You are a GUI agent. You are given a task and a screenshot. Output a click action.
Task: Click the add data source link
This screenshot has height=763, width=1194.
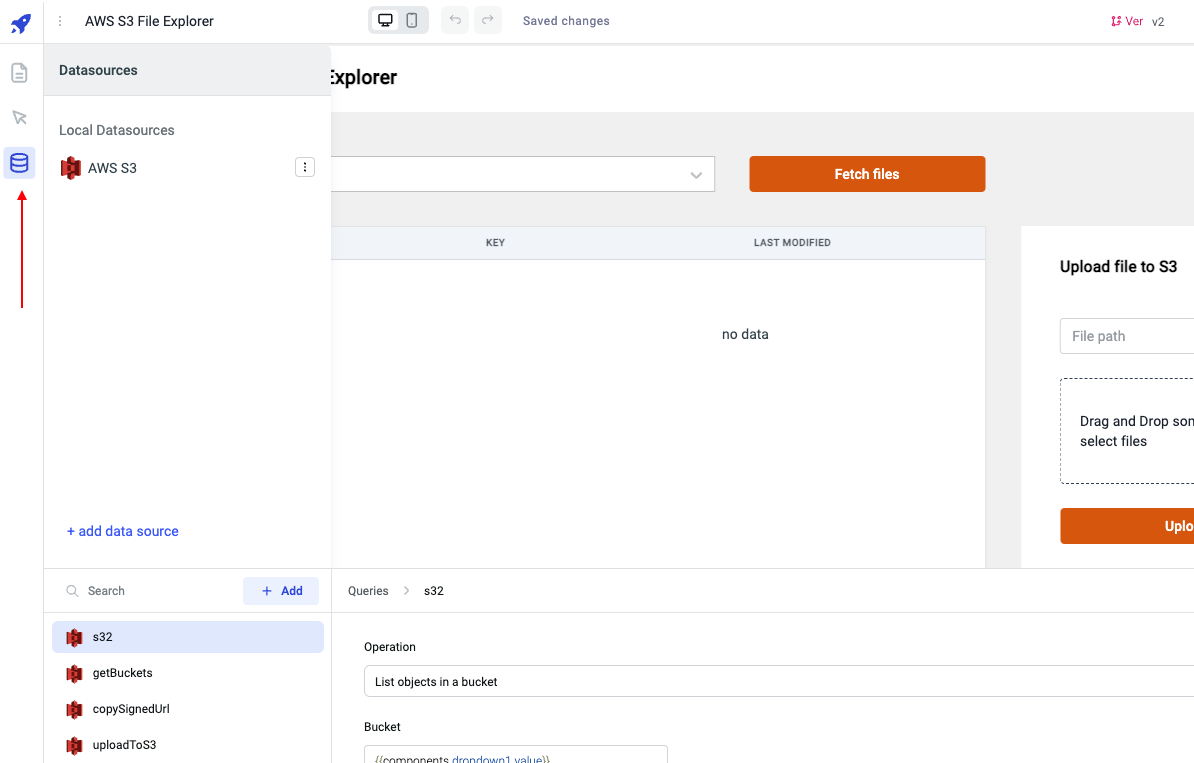click(122, 531)
